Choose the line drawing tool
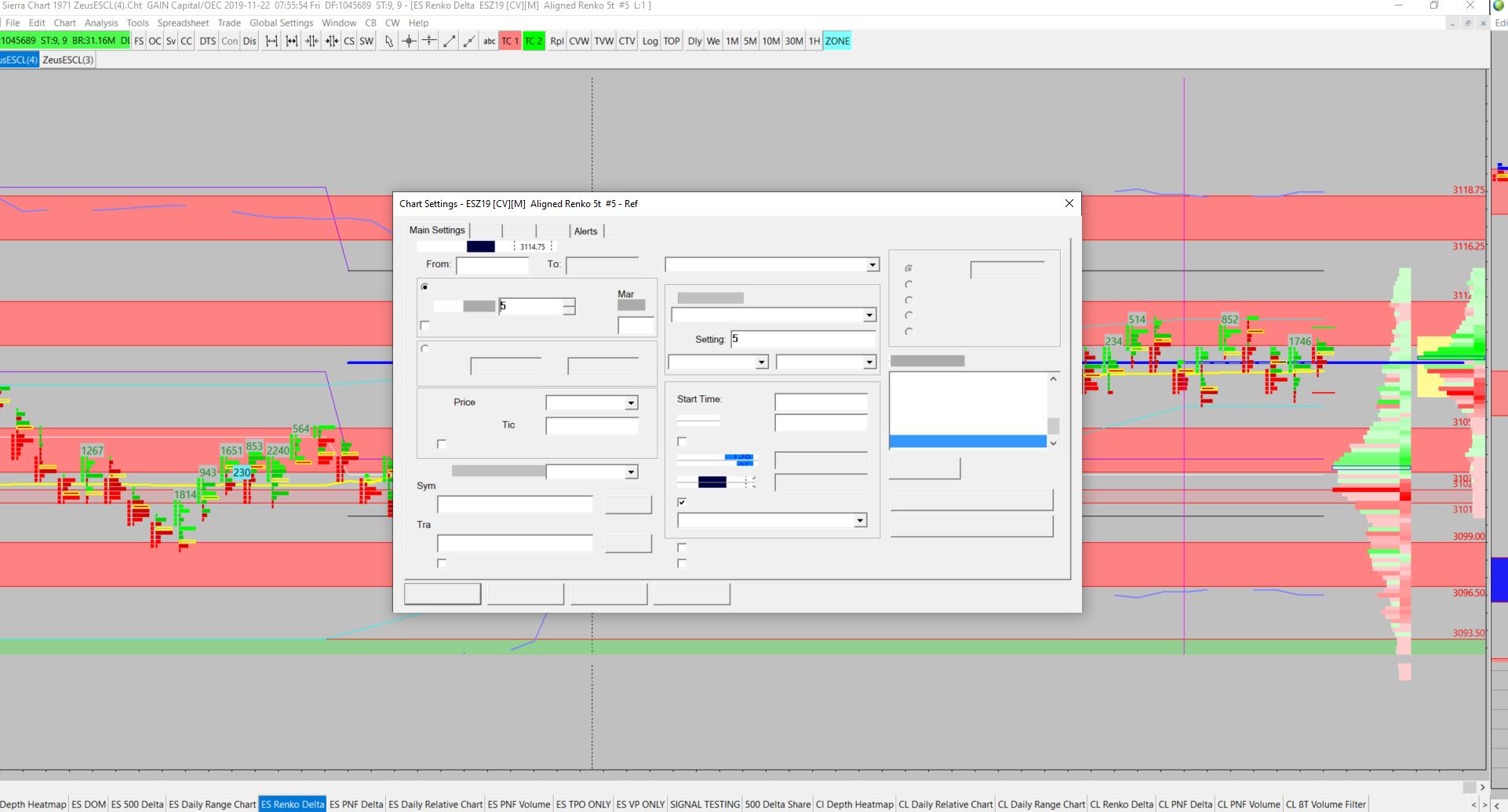This screenshot has height=812, width=1508. point(449,42)
